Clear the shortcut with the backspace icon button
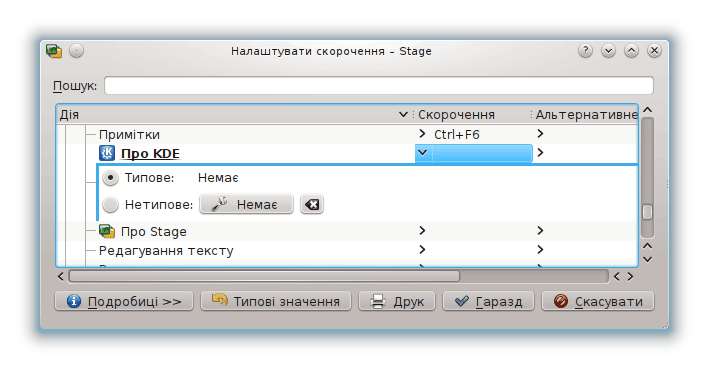709x369 pixels. (312, 204)
